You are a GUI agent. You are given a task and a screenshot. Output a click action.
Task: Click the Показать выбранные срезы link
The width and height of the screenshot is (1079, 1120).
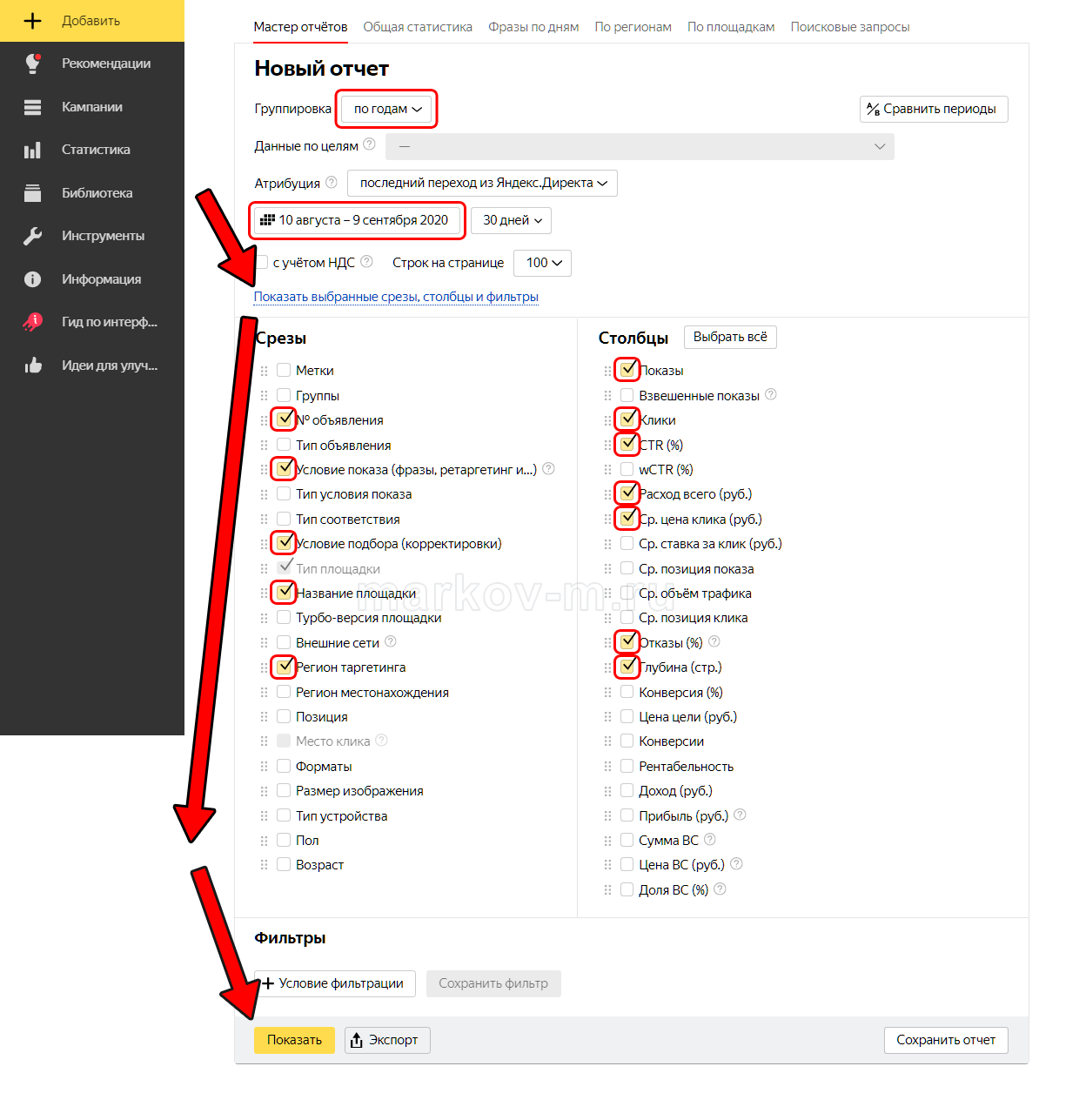(396, 297)
